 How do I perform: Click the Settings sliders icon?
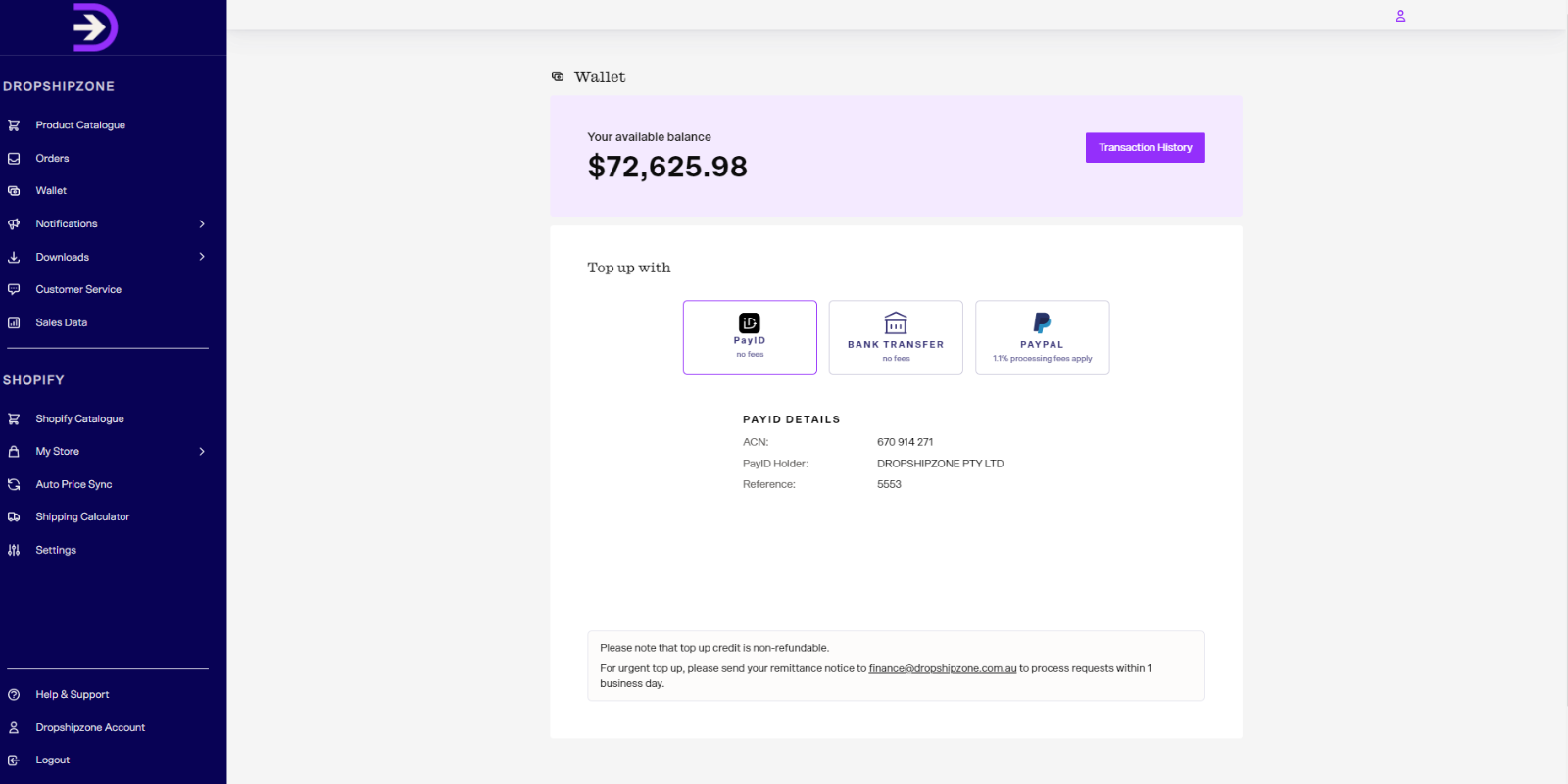tap(14, 550)
